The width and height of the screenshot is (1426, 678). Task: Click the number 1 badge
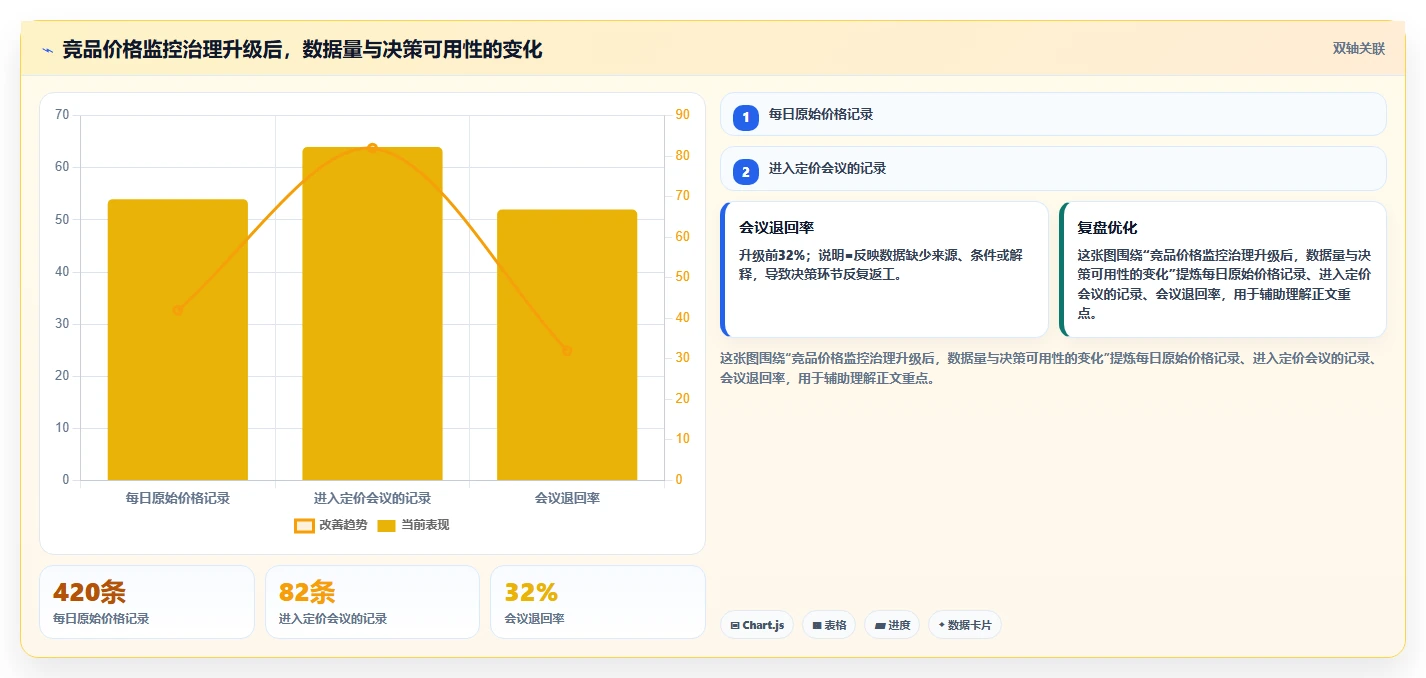[x=745, y=118]
